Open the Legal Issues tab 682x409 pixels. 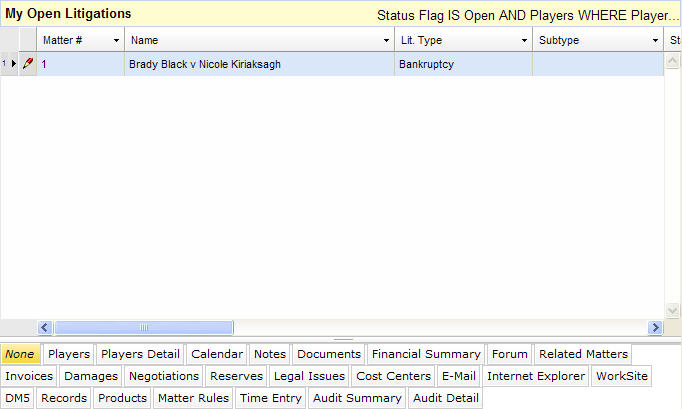[x=309, y=375]
